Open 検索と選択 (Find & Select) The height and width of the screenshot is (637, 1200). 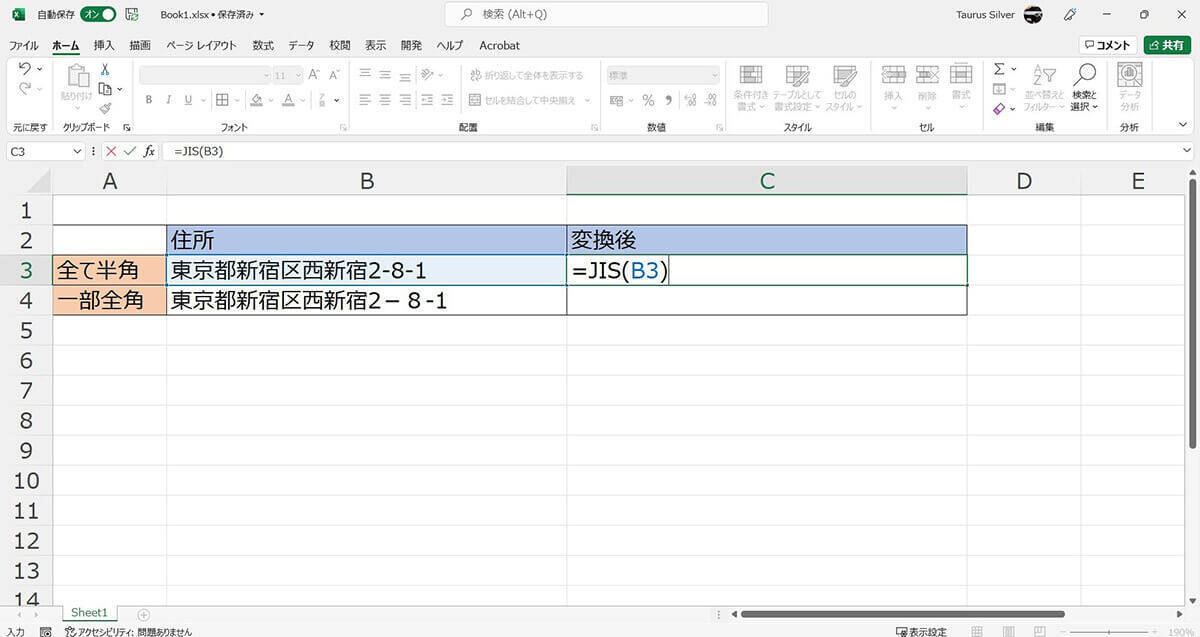click(x=1084, y=88)
